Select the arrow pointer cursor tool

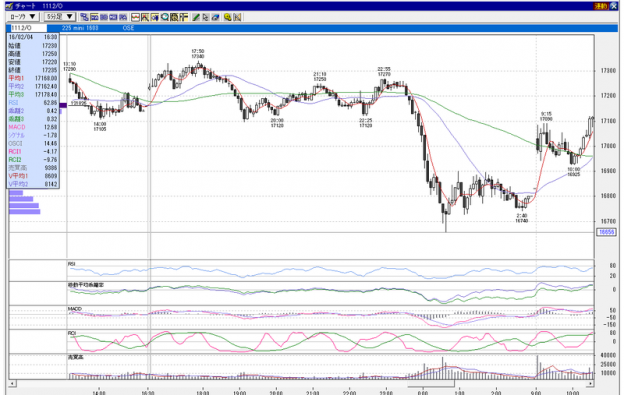[206, 17]
